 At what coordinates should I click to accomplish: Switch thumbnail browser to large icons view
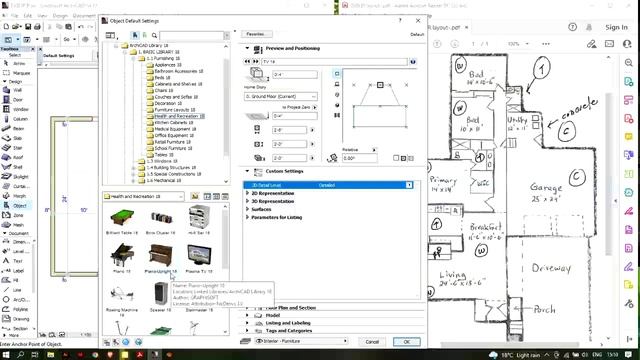(207, 197)
